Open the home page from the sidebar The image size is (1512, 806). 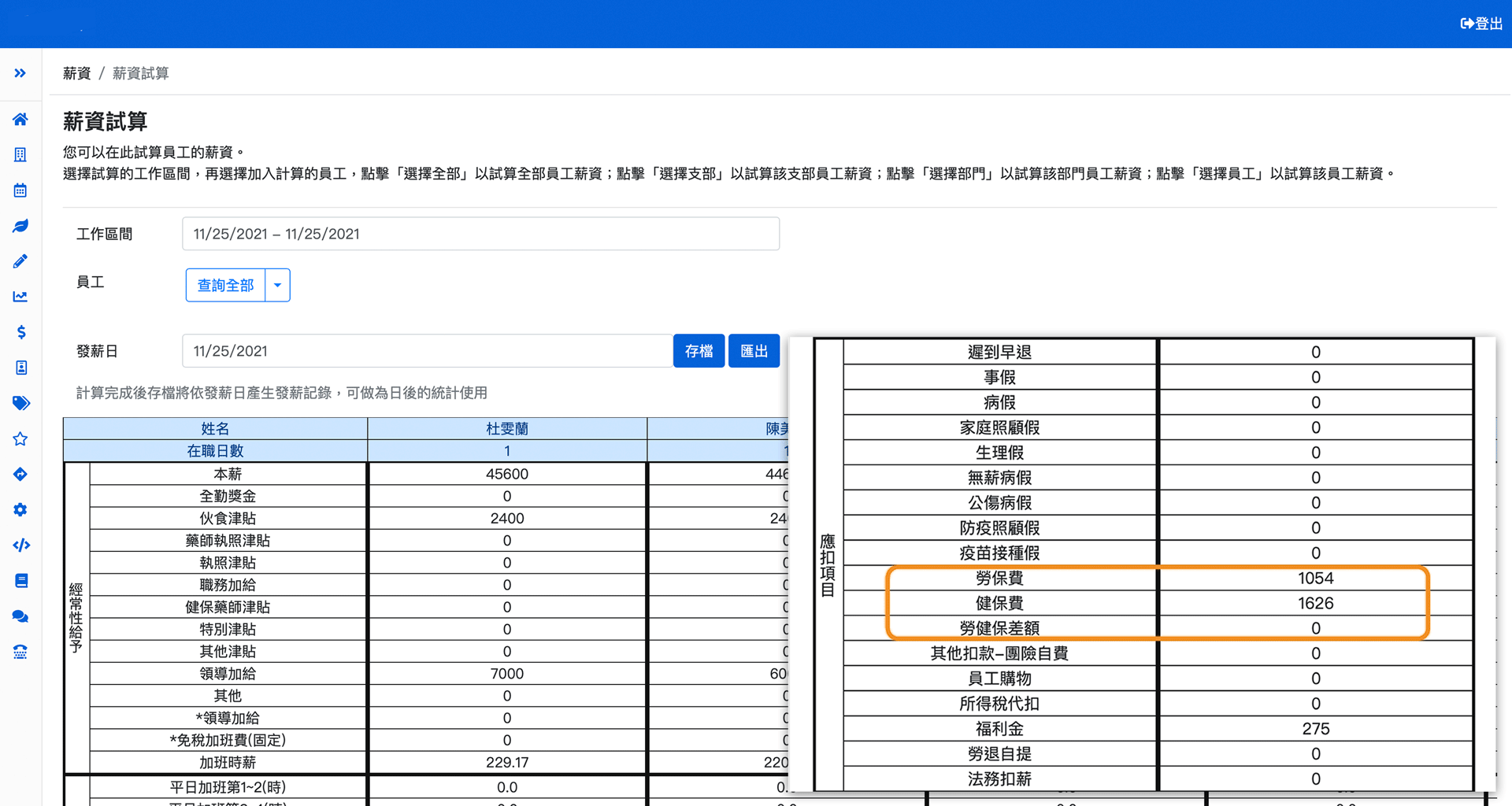[x=20, y=119]
